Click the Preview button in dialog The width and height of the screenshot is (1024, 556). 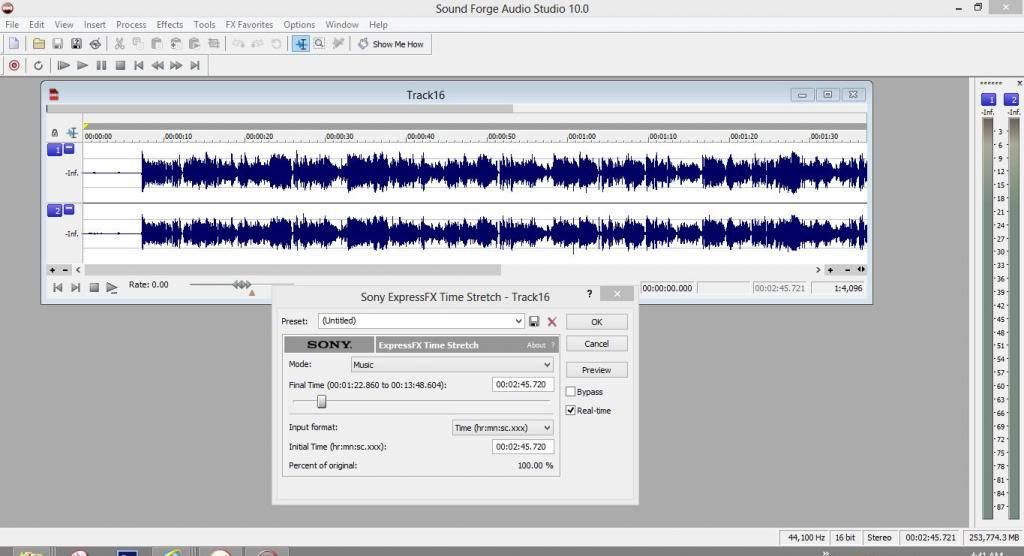596,370
